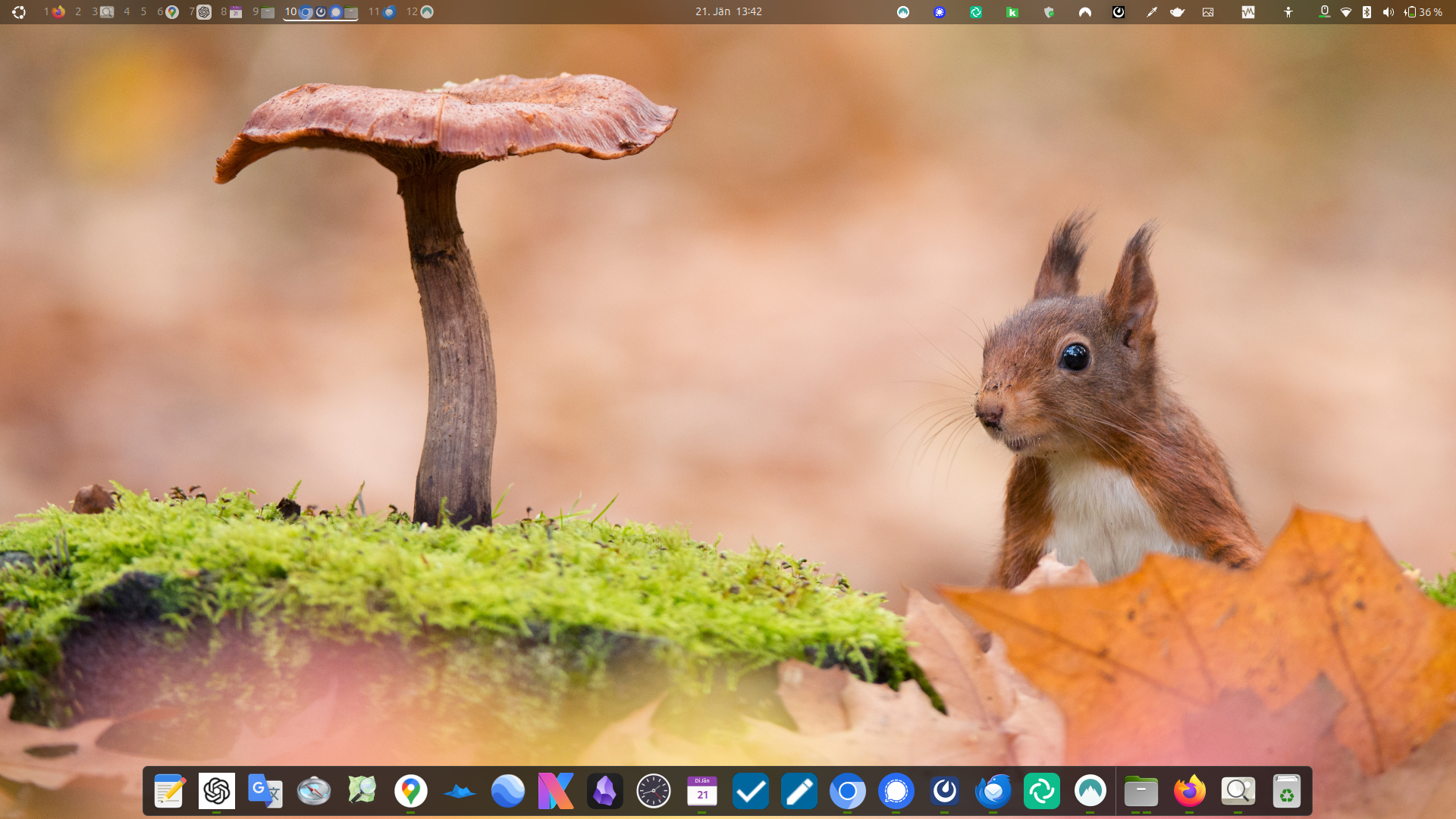Image resolution: width=1456 pixels, height=819 pixels.
Task: Launch Thunderbird mail from dock
Action: click(993, 792)
